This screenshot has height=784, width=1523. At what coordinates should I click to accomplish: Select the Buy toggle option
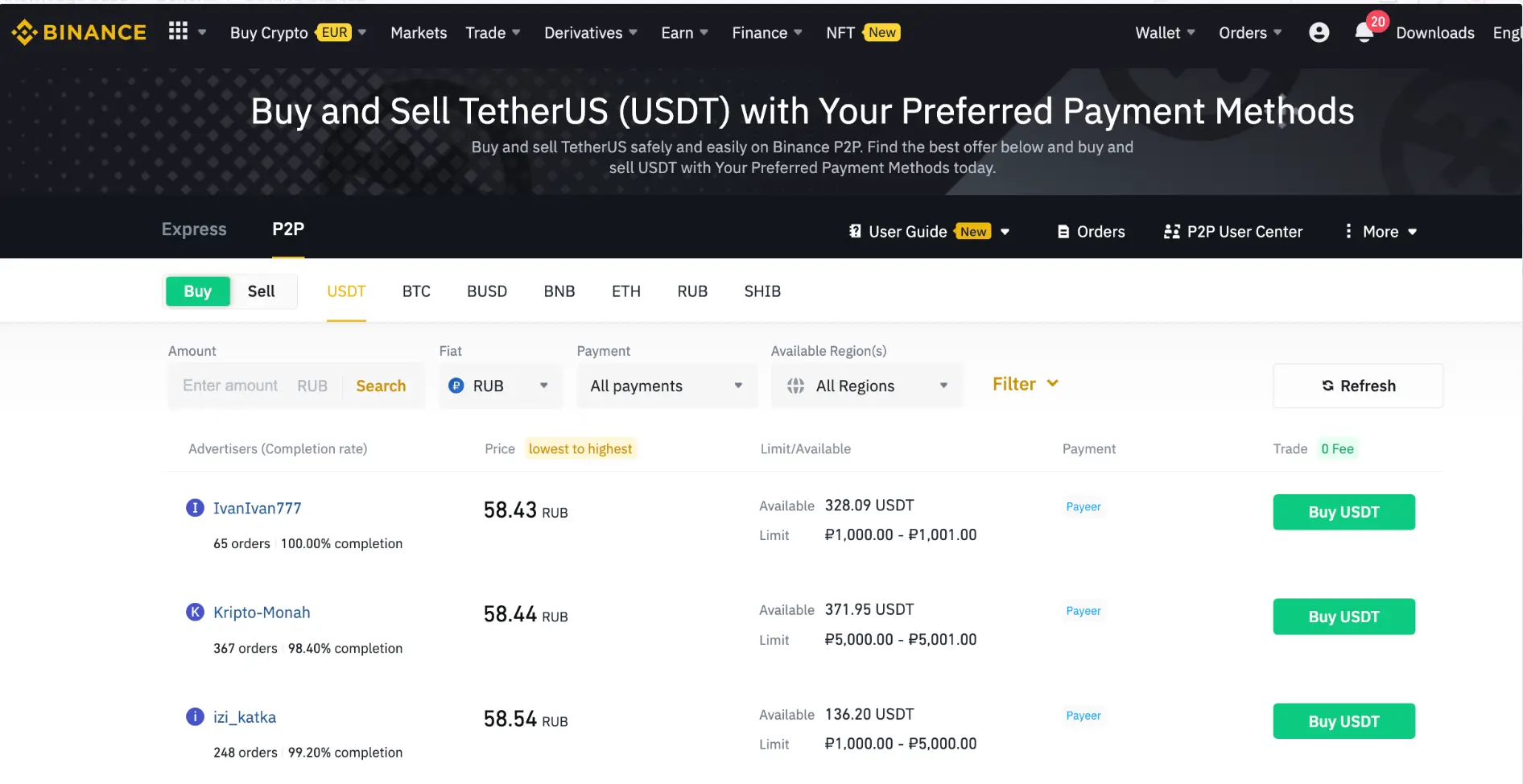click(x=198, y=291)
